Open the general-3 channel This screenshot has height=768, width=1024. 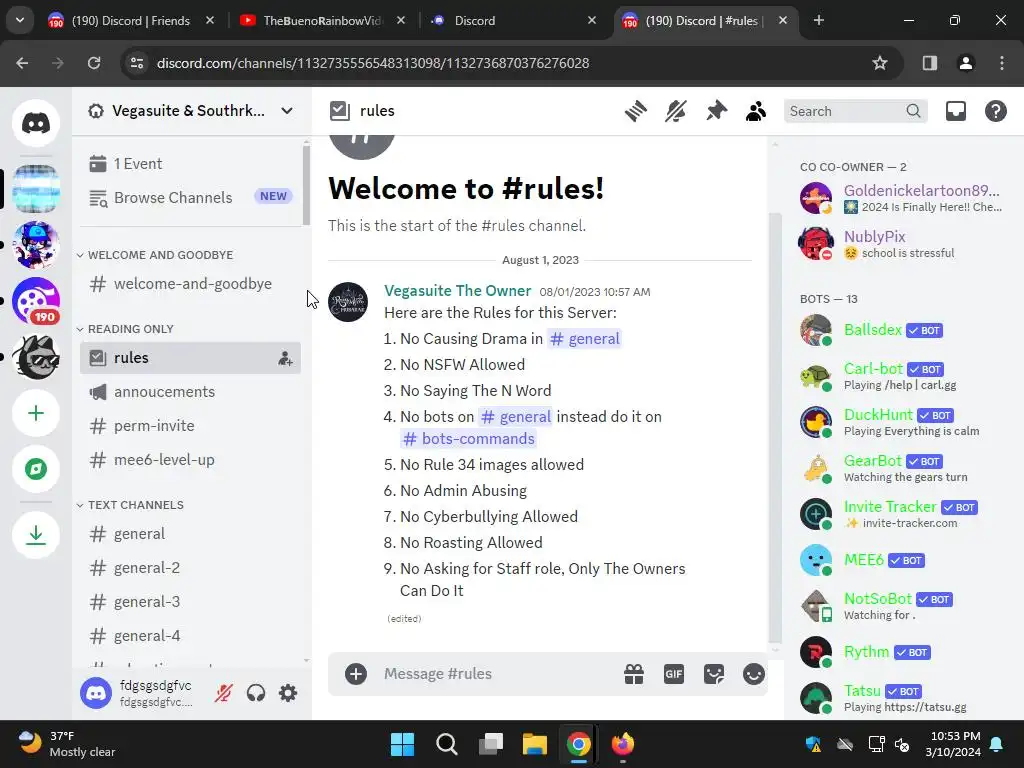(191, 602)
